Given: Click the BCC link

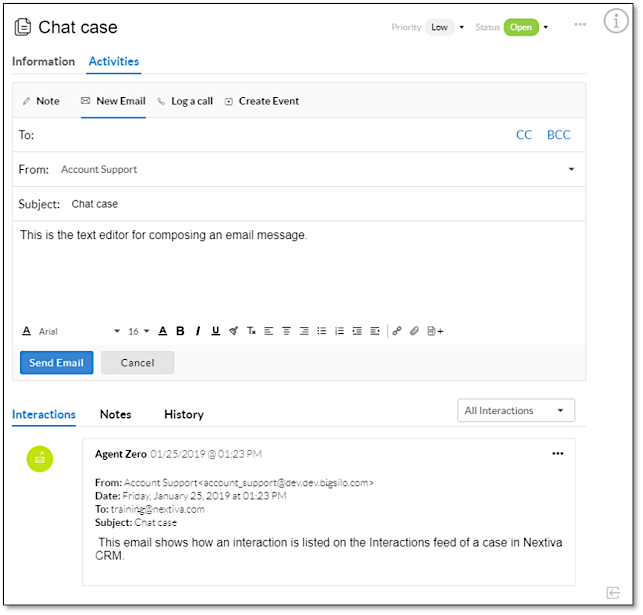Looking at the screenshot, I should tap(558, 135).
